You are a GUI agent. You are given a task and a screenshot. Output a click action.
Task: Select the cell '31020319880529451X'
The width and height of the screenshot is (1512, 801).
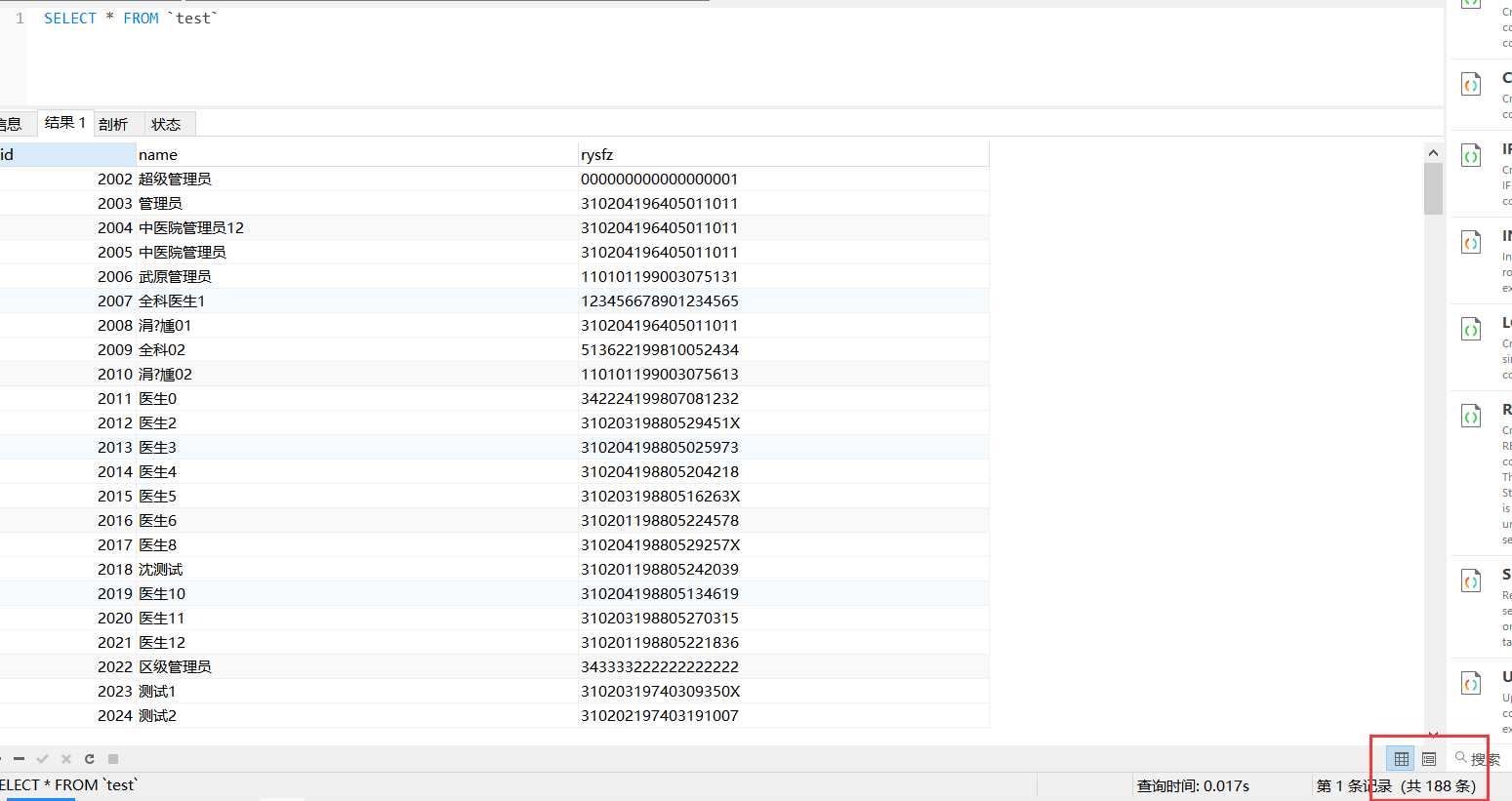pyautogui.click(x=784, y=422)
